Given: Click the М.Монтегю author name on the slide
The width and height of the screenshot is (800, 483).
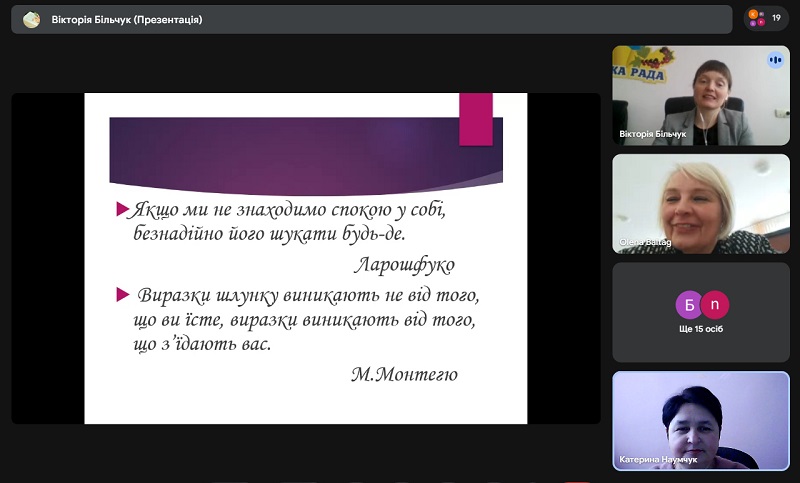Looking at the screenshot, I should coord(404,375).
